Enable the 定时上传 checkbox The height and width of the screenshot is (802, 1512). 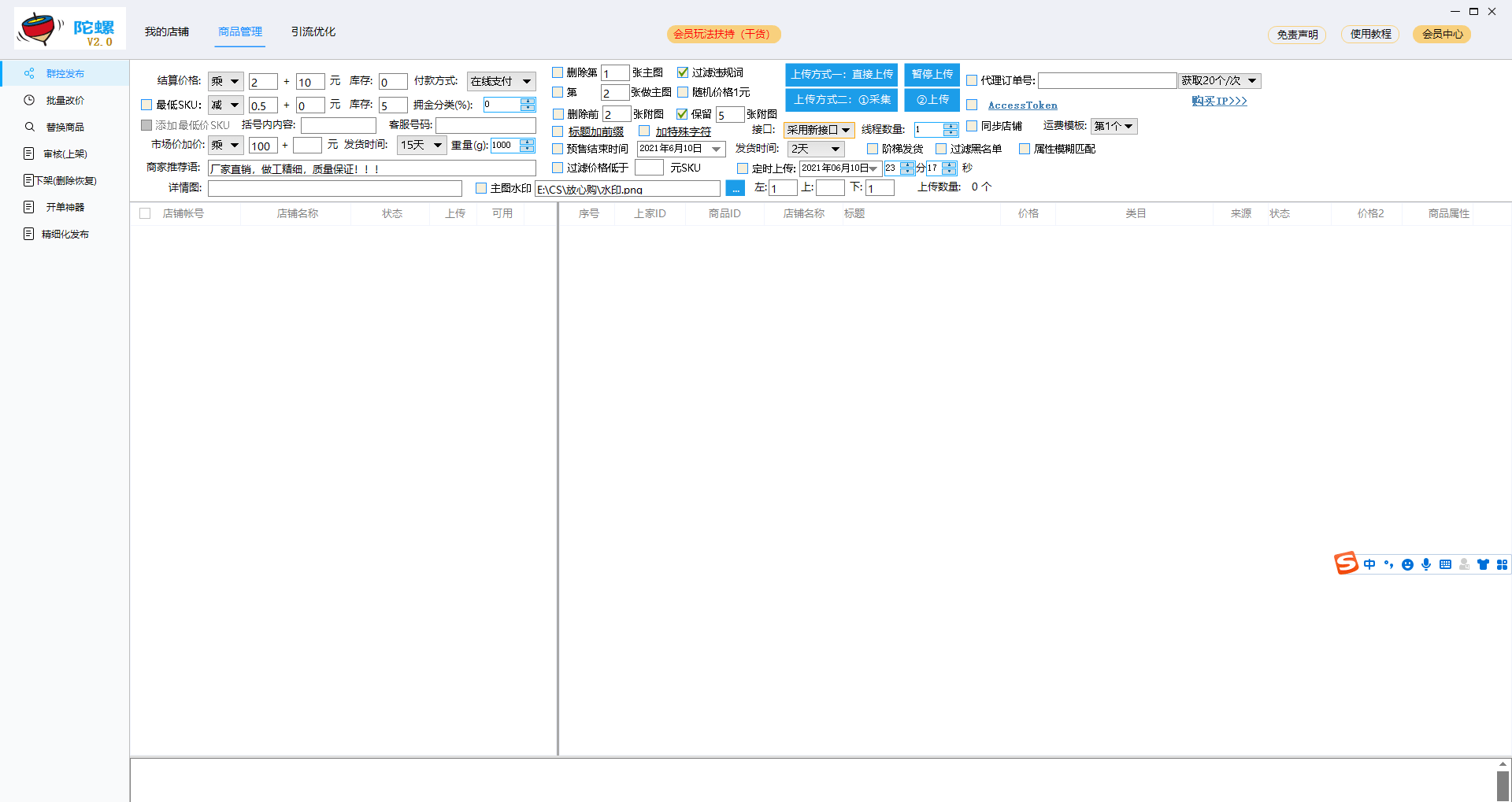[x=743, y=168]
